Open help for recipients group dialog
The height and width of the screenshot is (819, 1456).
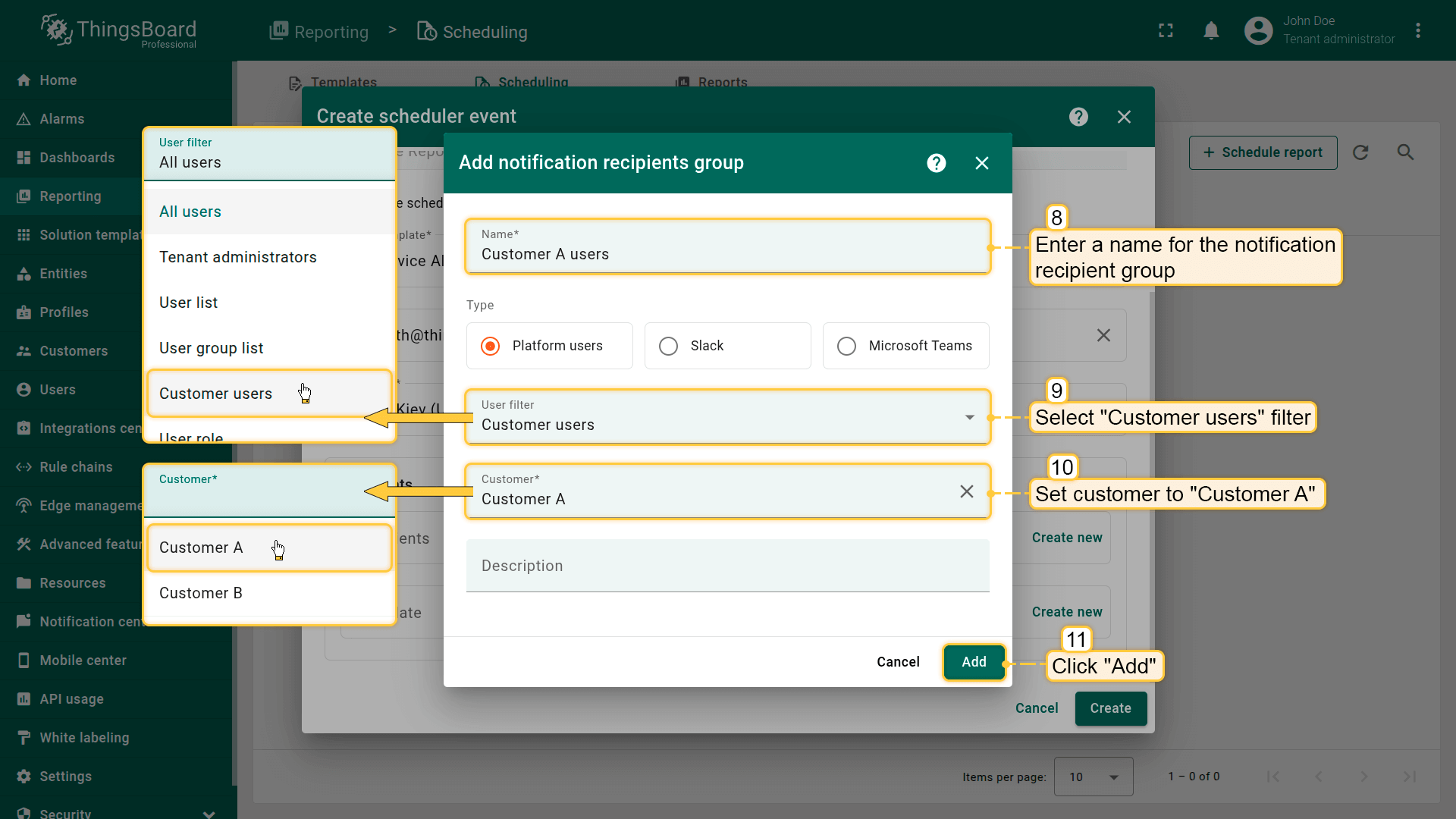coord(936,163)
